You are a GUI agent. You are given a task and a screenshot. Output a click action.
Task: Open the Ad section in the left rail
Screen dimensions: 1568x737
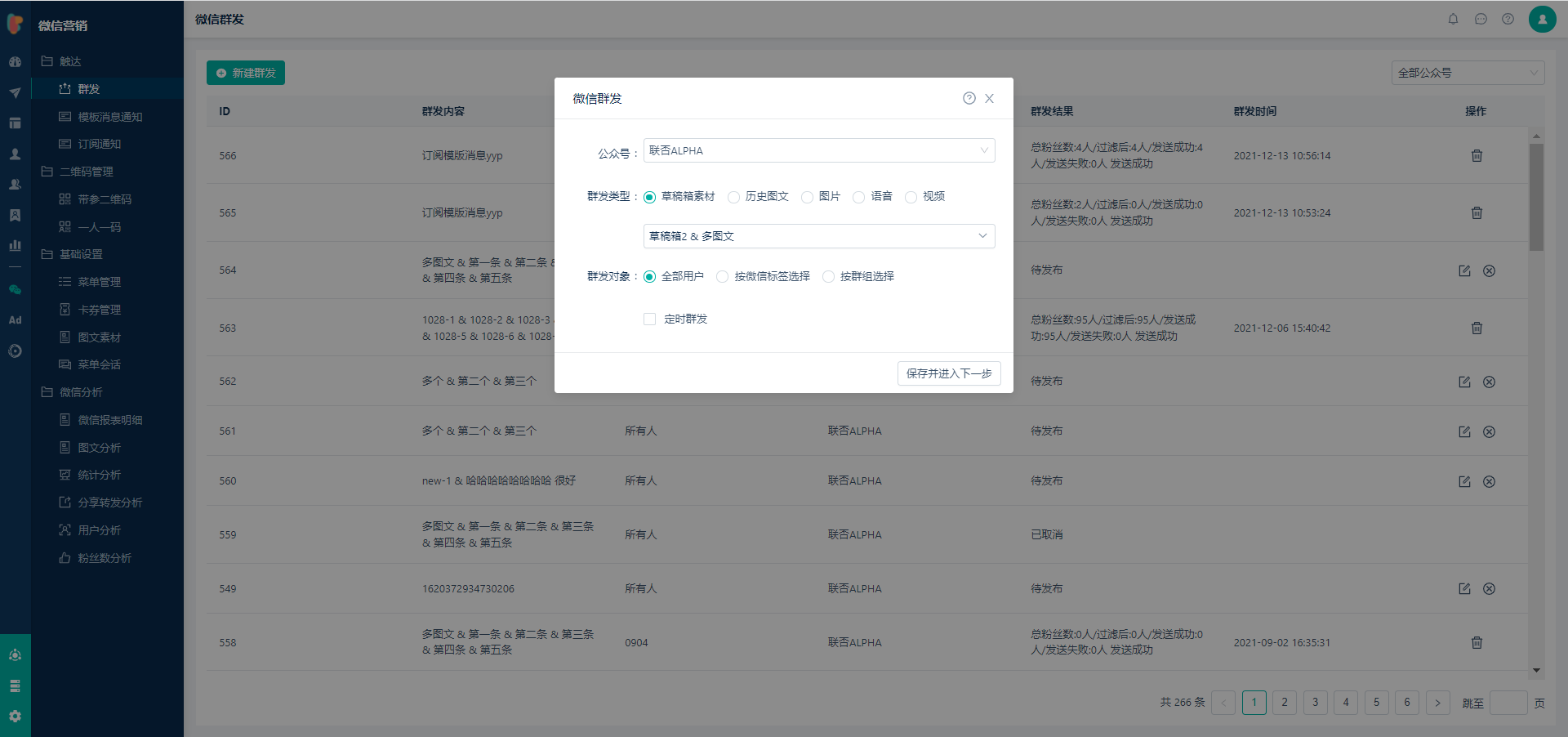tap(15, 320)
